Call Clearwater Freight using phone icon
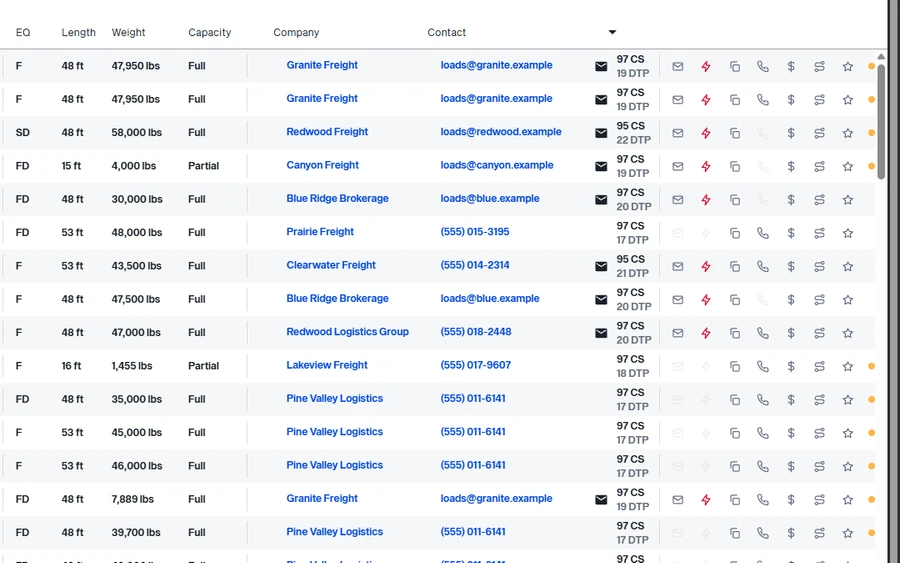This screenshot has height=563, width=900. (763, 266)
